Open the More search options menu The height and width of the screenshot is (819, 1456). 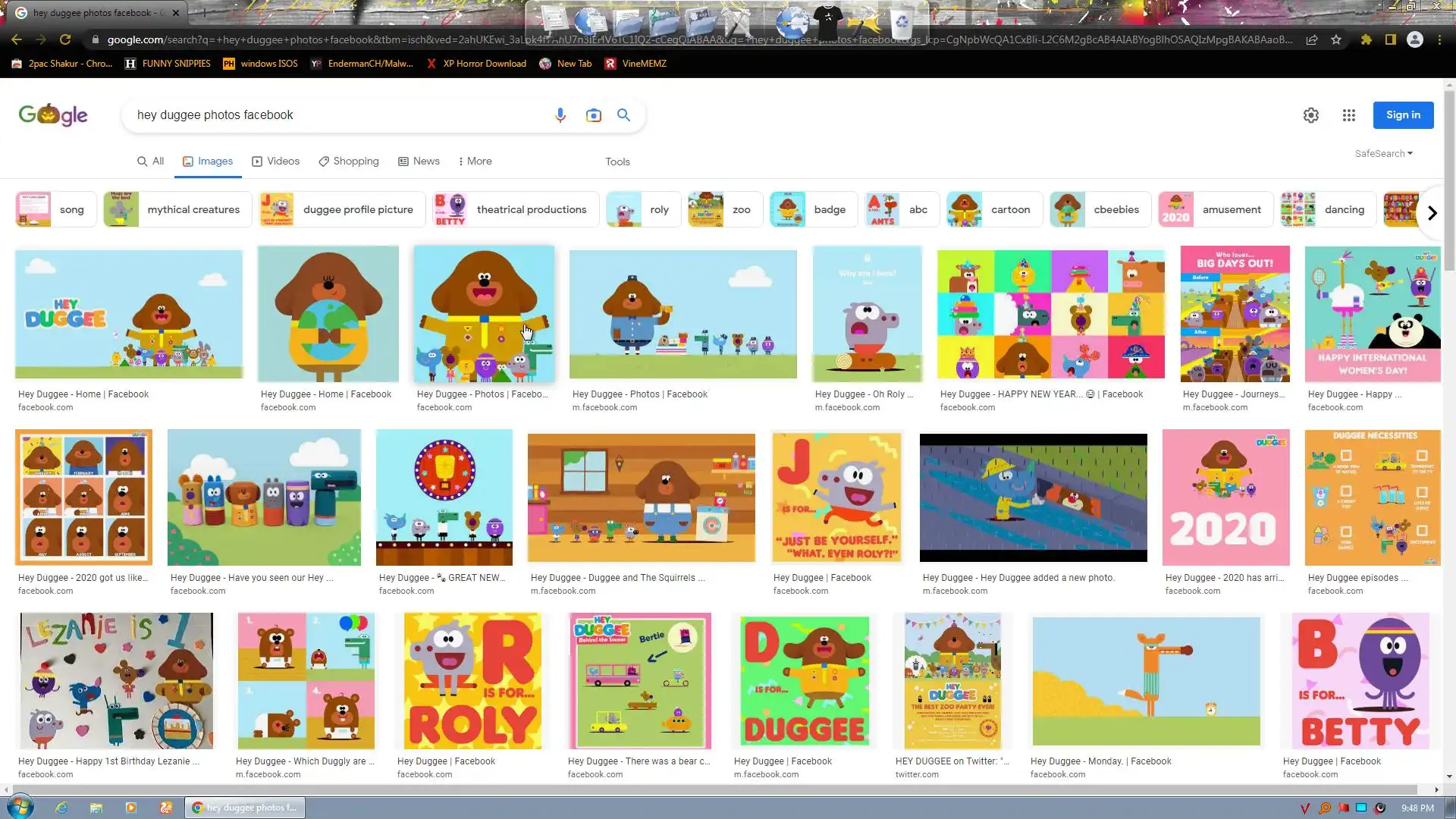tap(475, 162)
